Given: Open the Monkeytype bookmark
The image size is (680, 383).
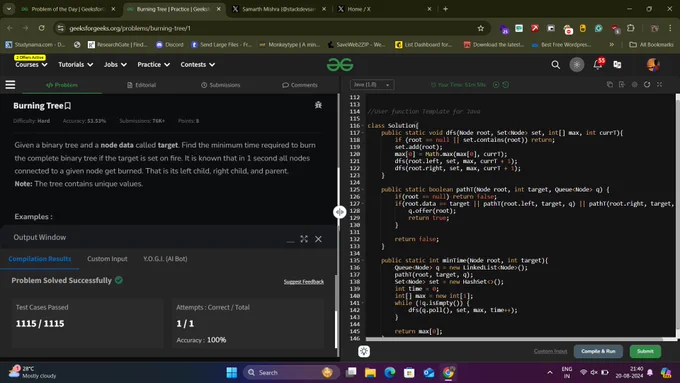Looking at the screenshot, I should pyautogui.click(x=289, y=44).
